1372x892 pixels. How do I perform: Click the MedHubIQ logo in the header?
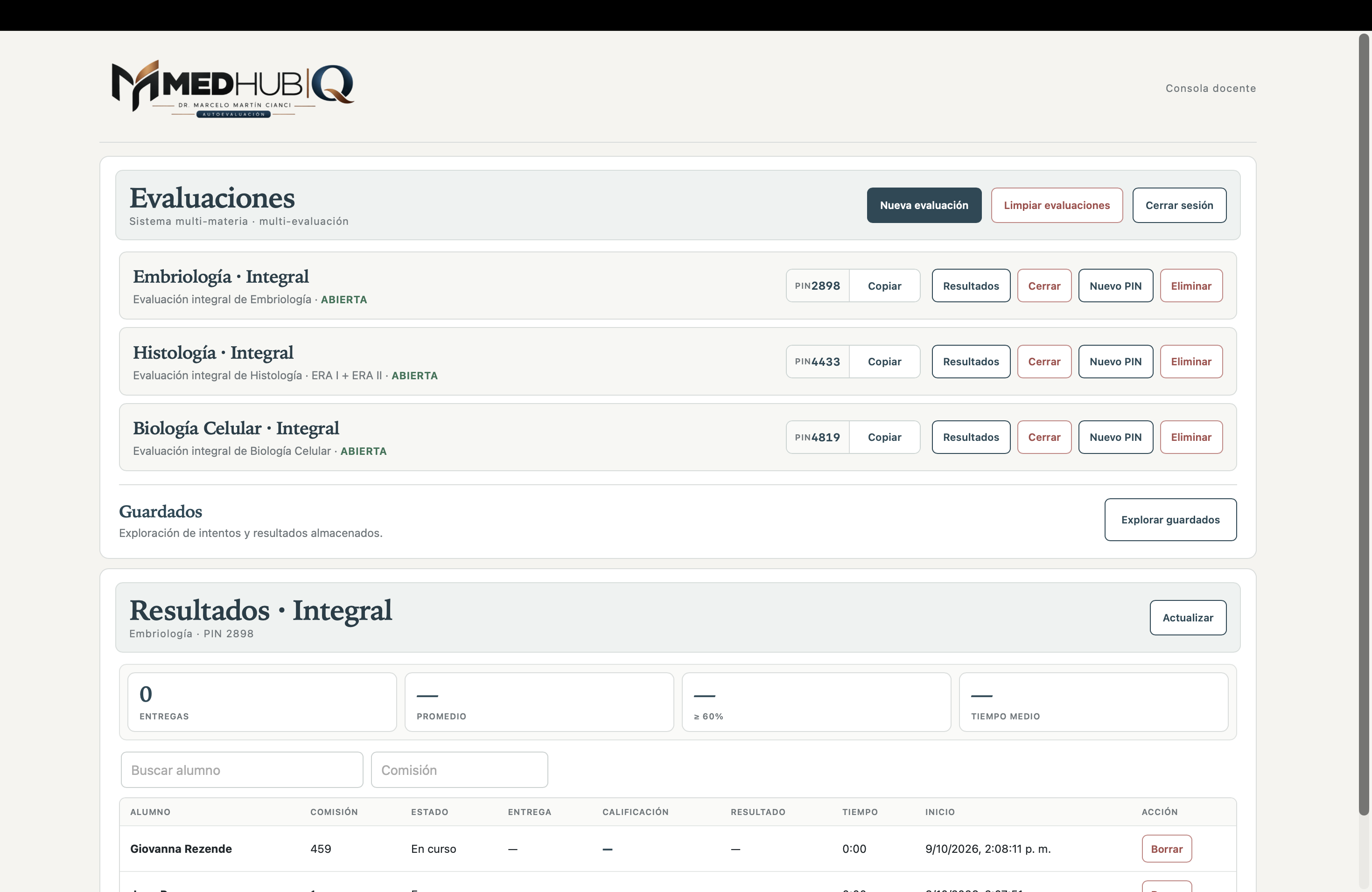pos(233,88)
